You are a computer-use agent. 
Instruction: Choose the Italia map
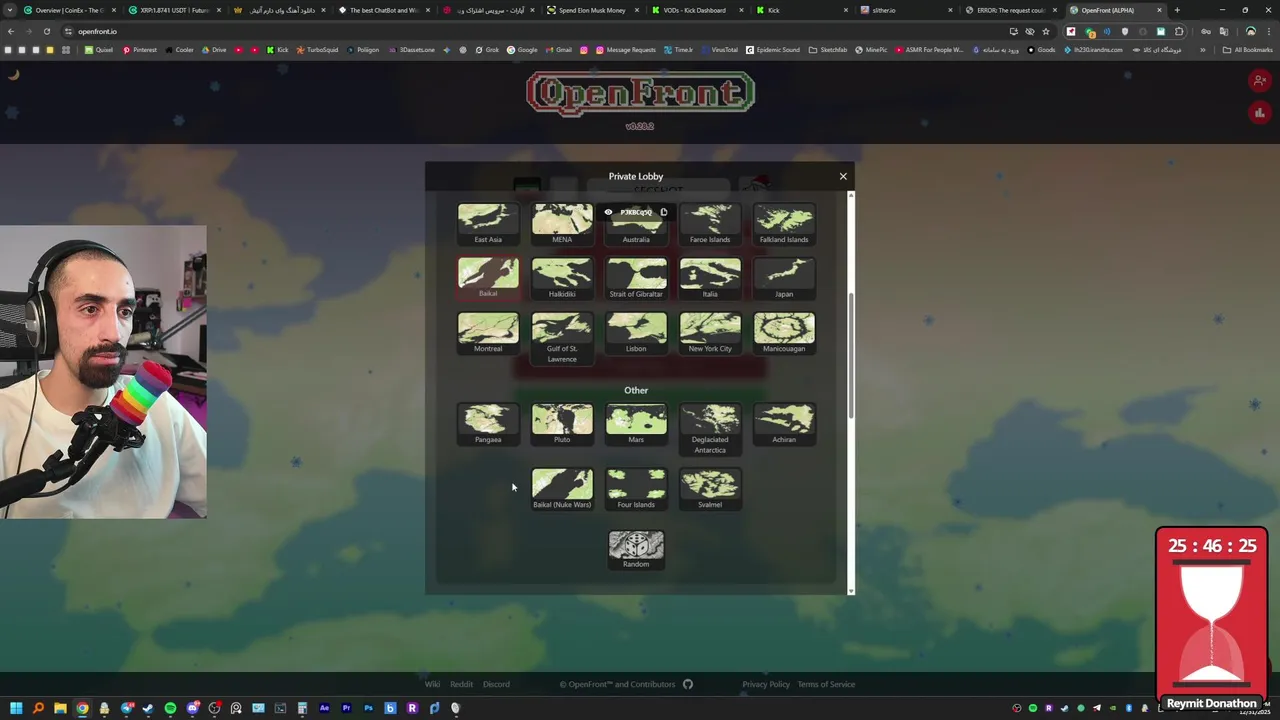710,278
